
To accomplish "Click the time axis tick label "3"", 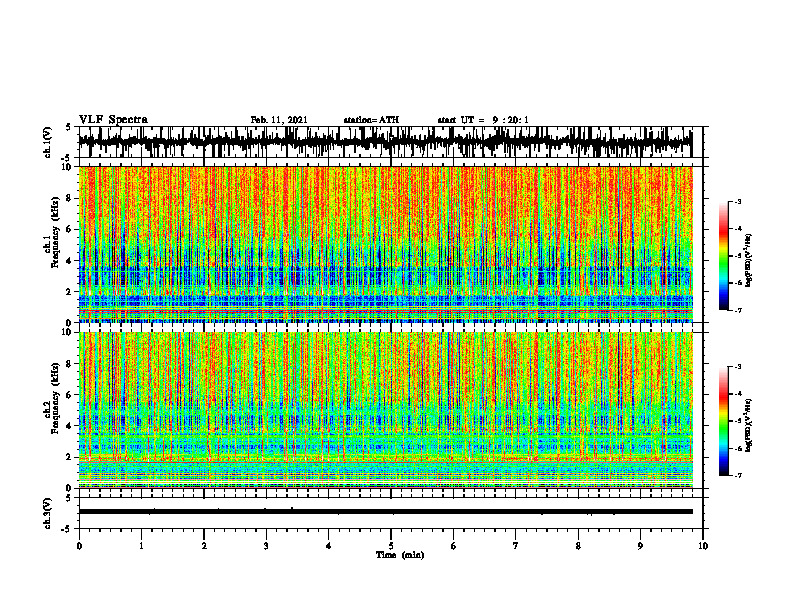I will pyautogui.click(x=266, y=546).
